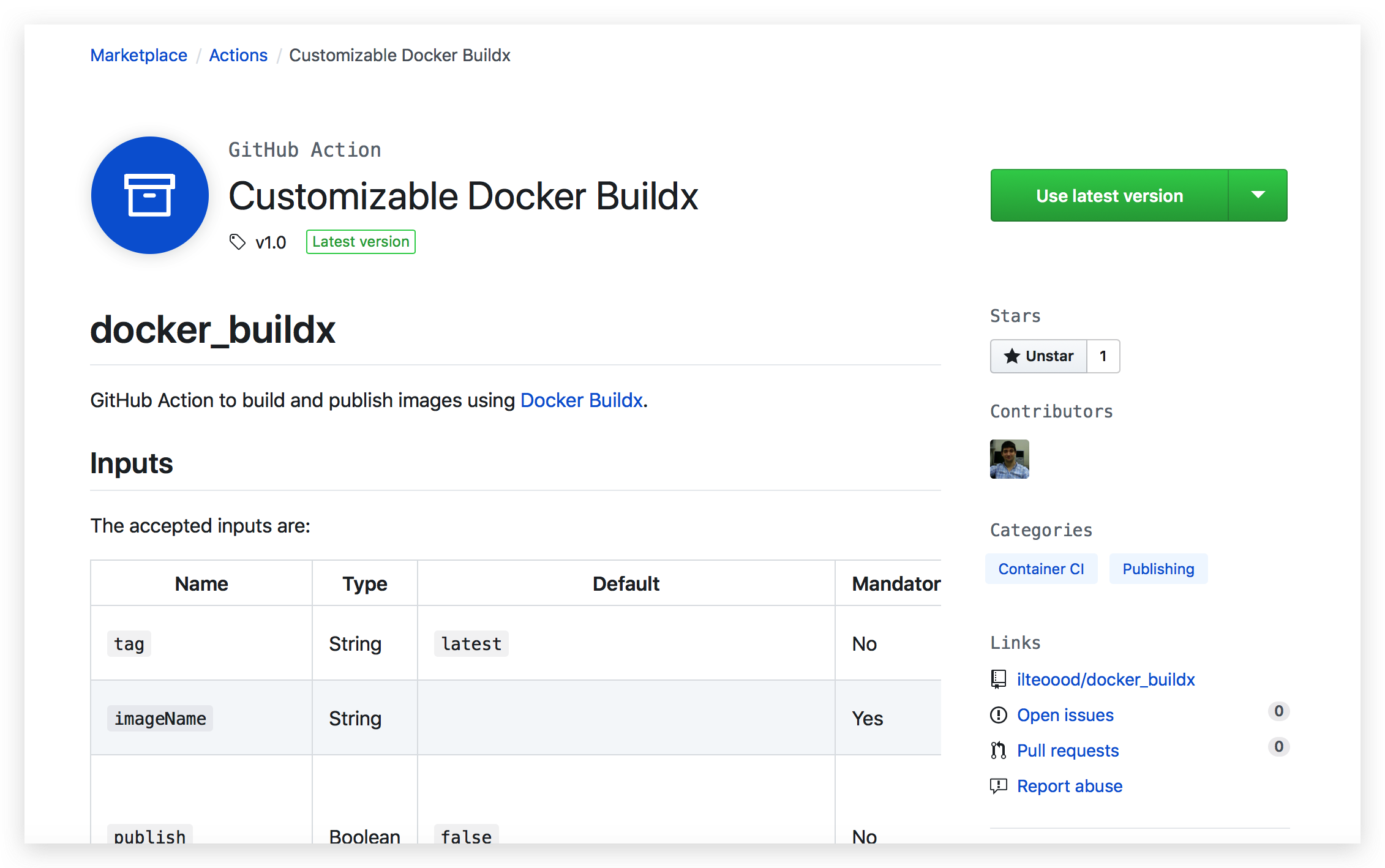This screenshot has width=1385, height=868.
Task: Click the blue archive box action logo
Action: click(149, 195)
